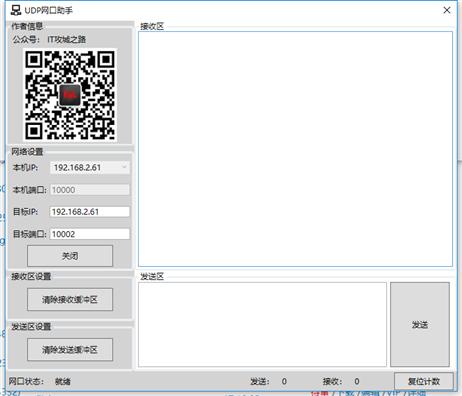Screen dimensions: 462x396
Task: Click the 公众号 IT攻城之路 label
Action: pos(49,39)
